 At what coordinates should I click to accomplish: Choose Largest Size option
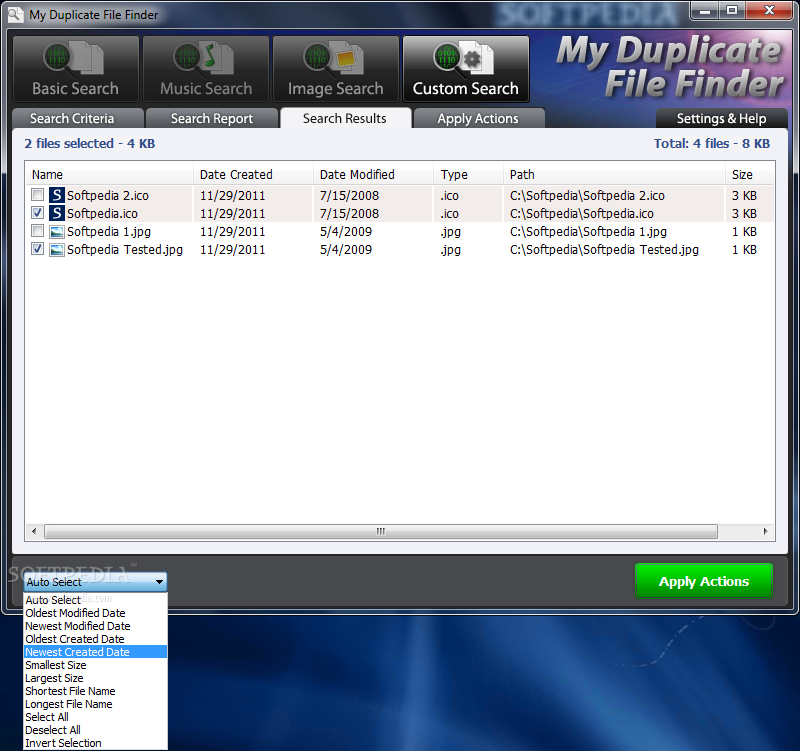(95, 678)
